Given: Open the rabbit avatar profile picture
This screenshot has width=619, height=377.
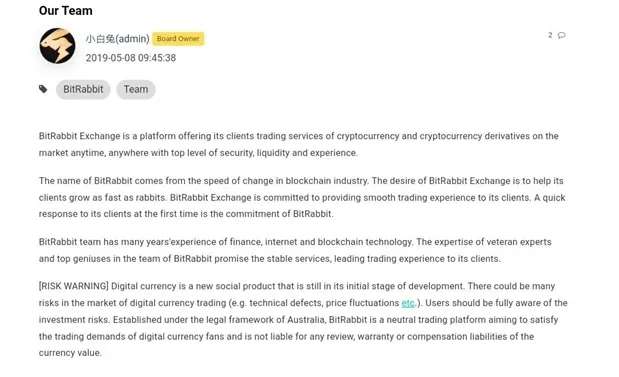Looking at the screenshot, I should tap(57, 46).
